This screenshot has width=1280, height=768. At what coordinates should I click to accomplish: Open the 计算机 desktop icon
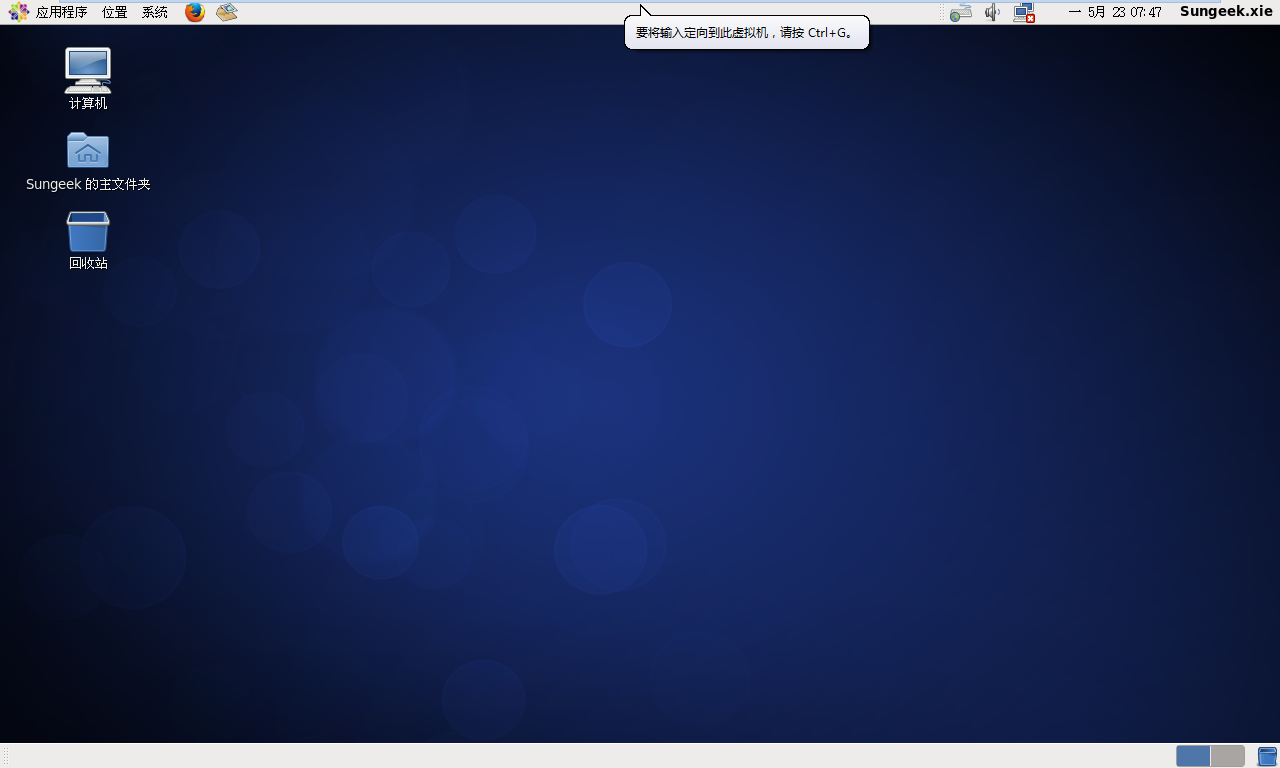click(87, 77)
